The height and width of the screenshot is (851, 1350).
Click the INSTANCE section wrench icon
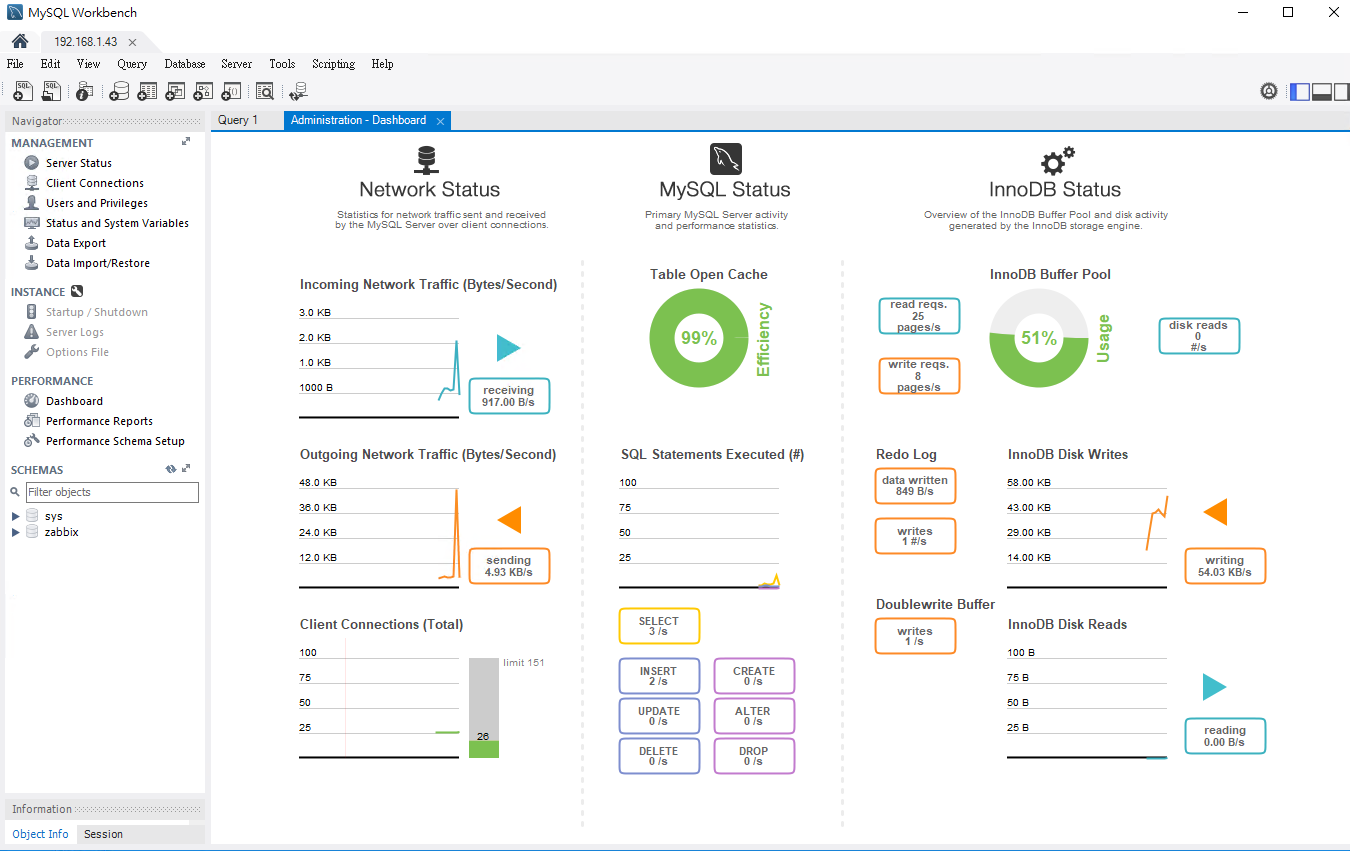click(x=76, y=292)
